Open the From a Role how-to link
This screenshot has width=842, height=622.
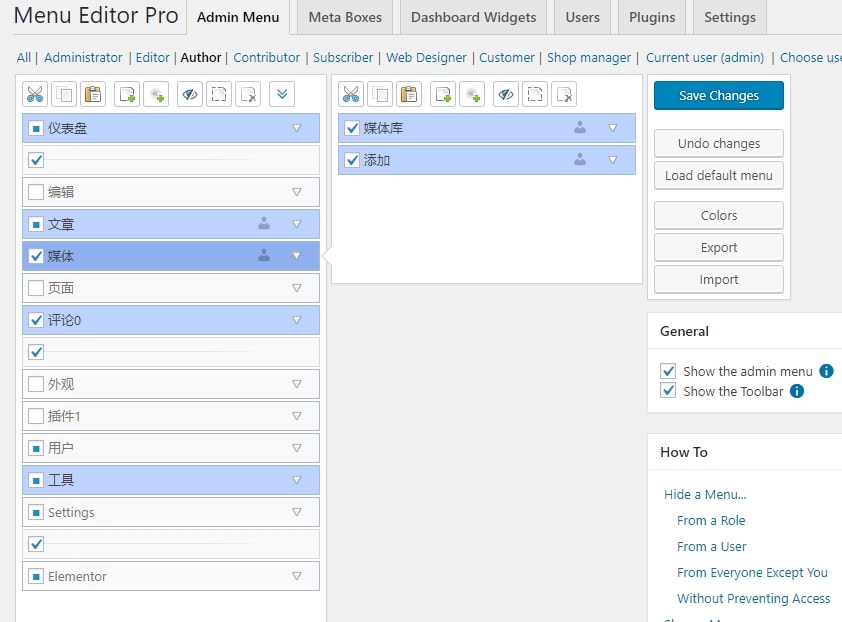(710, 520)
